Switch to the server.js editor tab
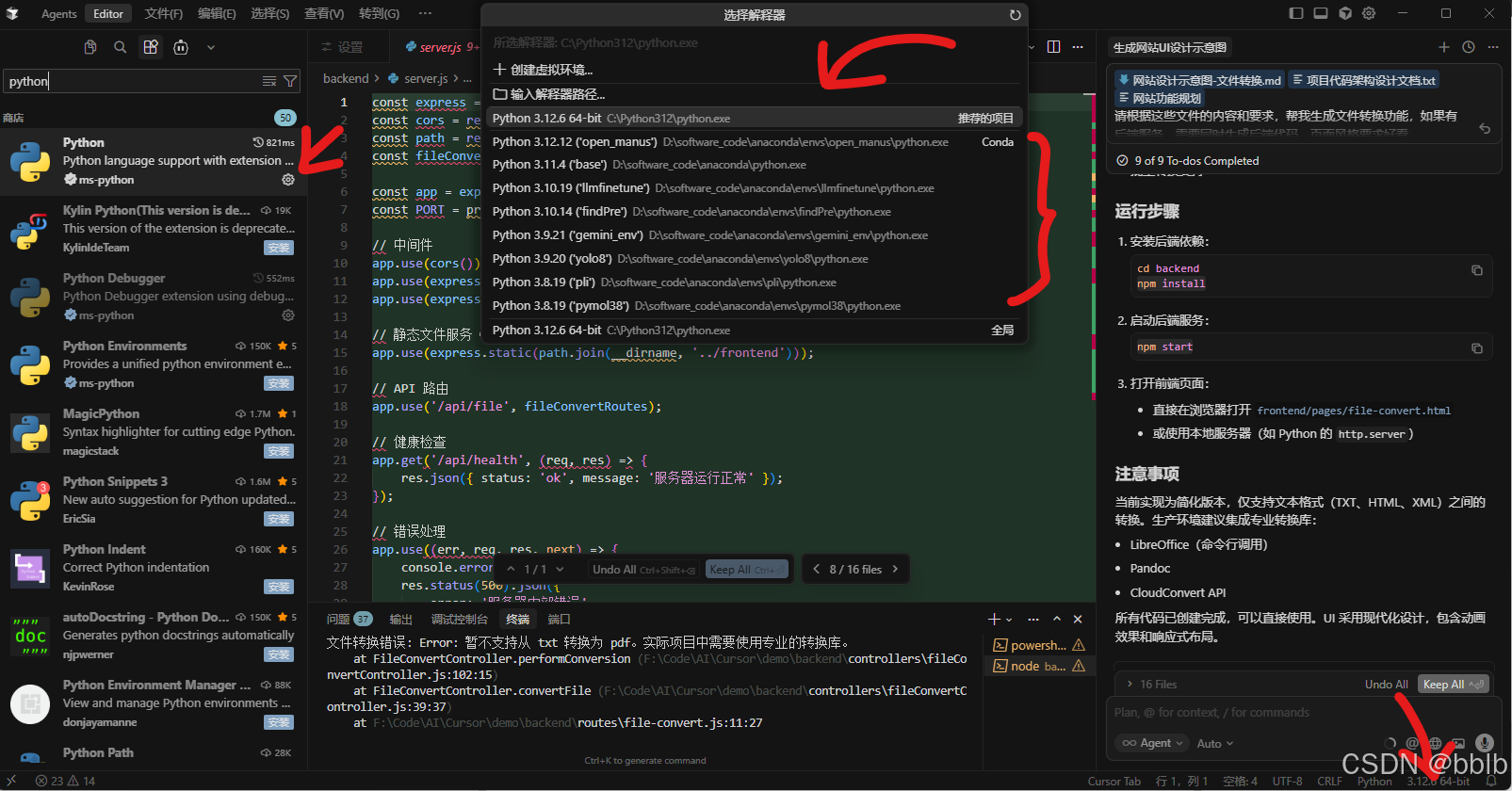Image resolution: width=1512 pixels, height=791 pixels. [x=441, y=47]
